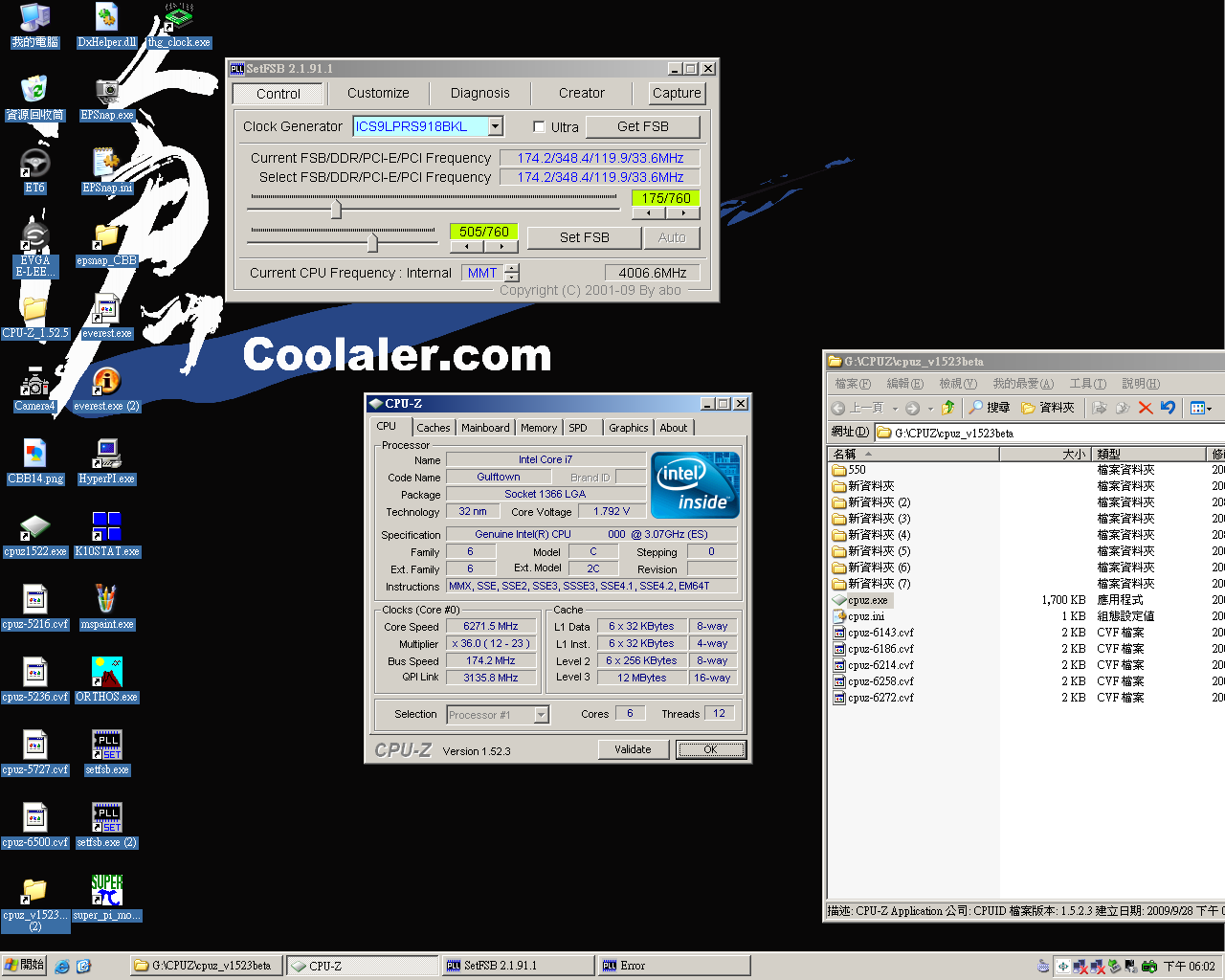Screen dimensions: 1225x980
Task: Select the setfsb.exe desktop icon
Action: click(107, 753)
